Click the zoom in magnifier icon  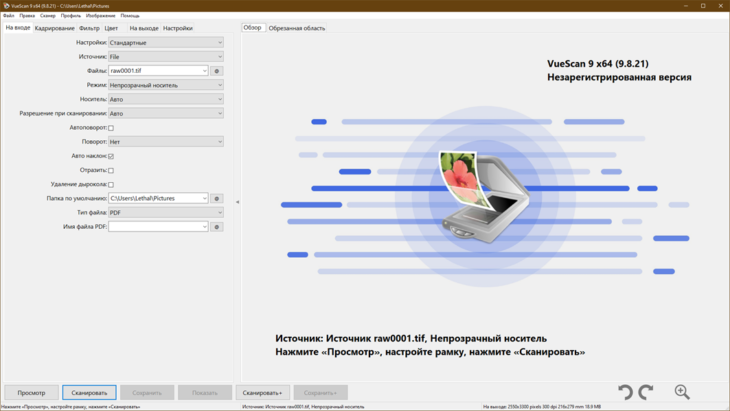(x=682, y=392)
